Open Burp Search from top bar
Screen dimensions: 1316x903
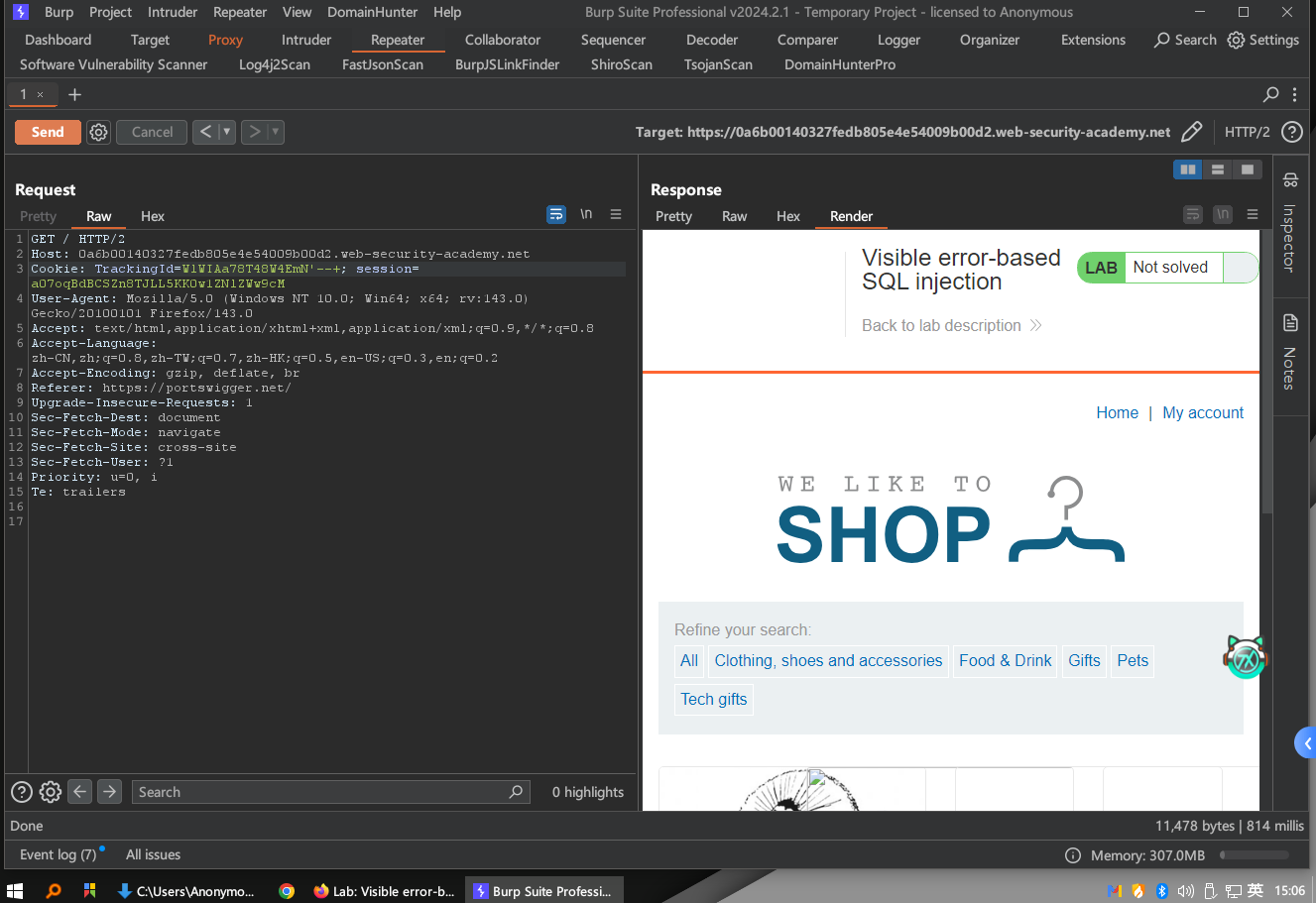tap(1185, 40)
